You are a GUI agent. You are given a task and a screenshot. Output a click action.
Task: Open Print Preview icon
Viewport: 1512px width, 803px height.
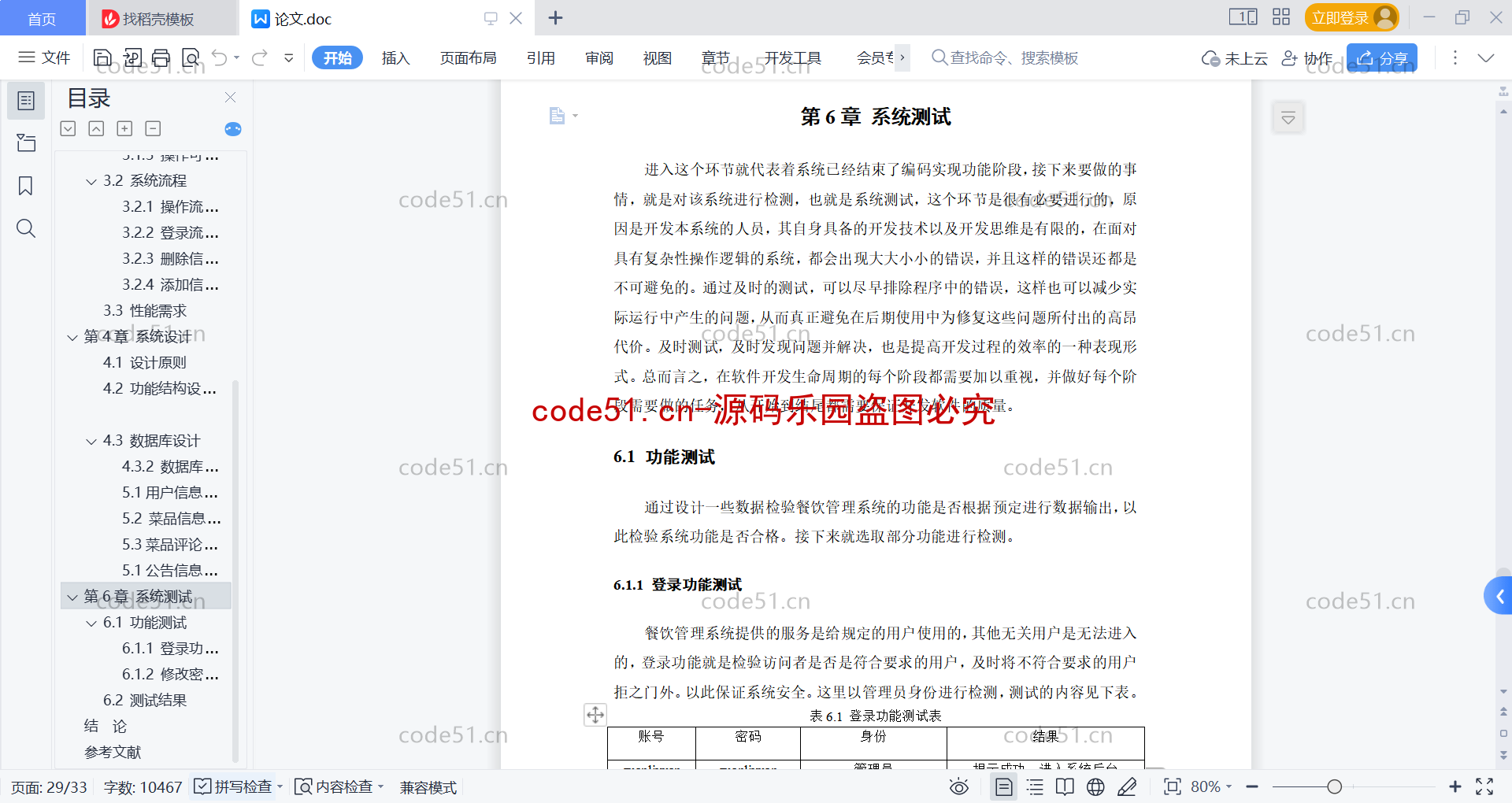191,57
